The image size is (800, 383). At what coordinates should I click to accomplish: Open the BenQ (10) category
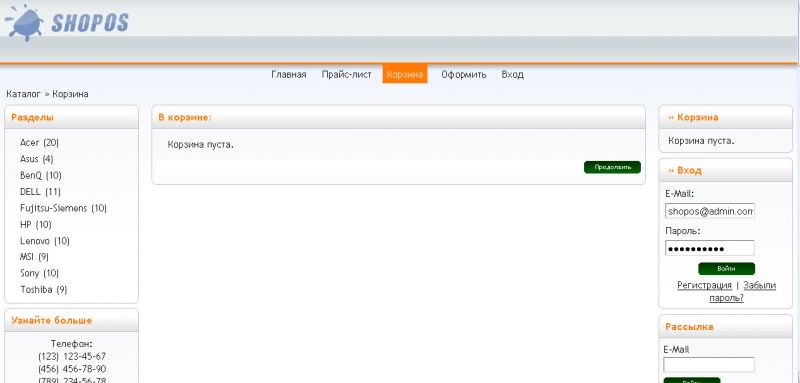pos(41,175)
